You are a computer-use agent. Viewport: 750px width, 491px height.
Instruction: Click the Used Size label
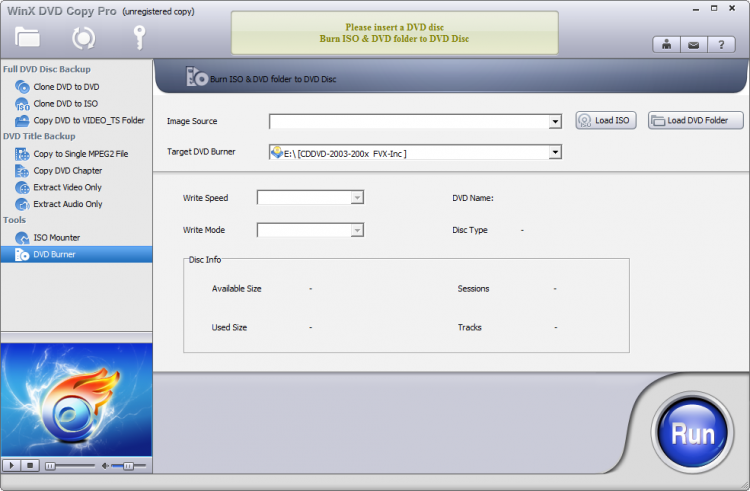[x=230, y=327]
